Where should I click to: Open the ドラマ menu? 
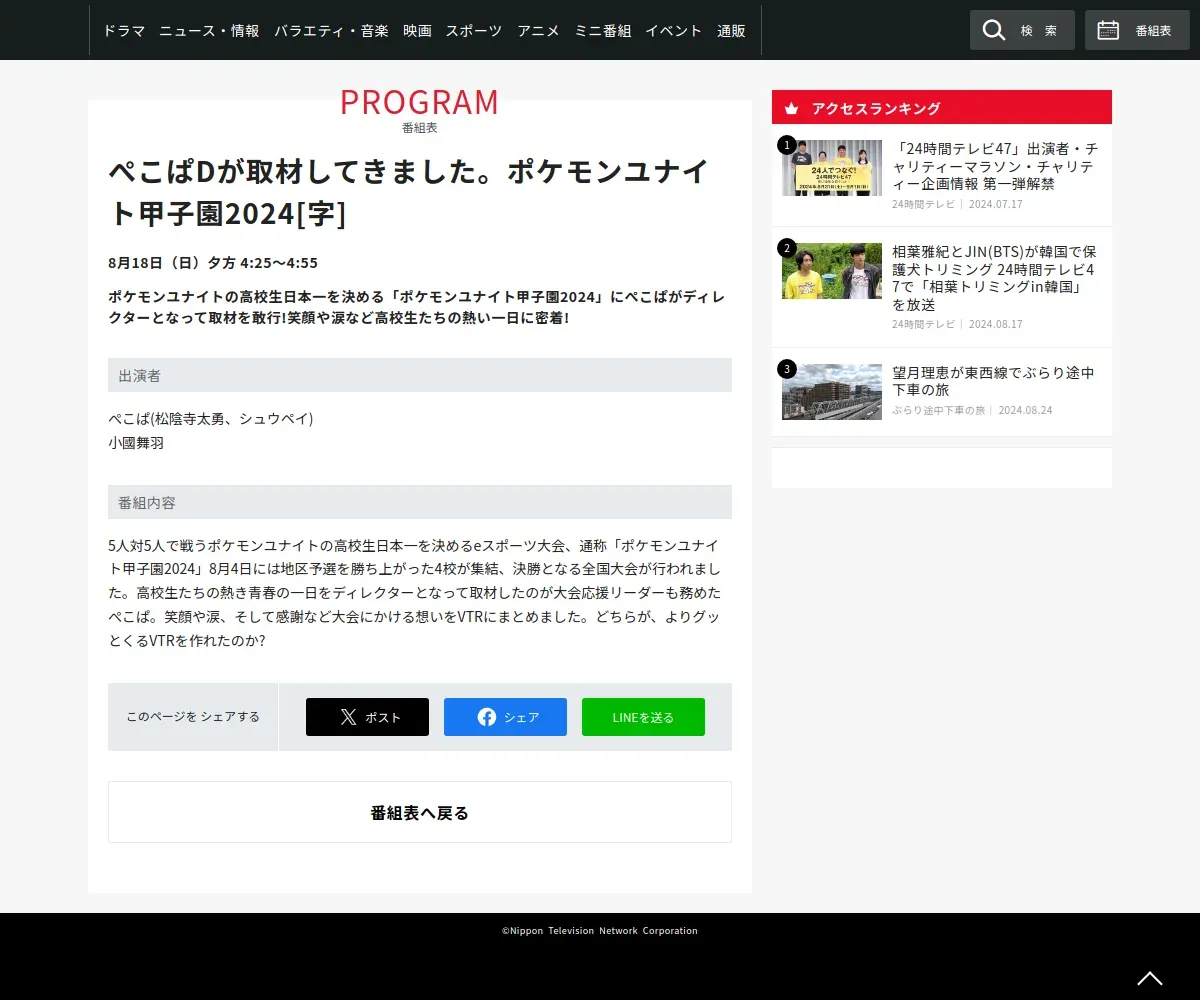(x=124, y=30)
